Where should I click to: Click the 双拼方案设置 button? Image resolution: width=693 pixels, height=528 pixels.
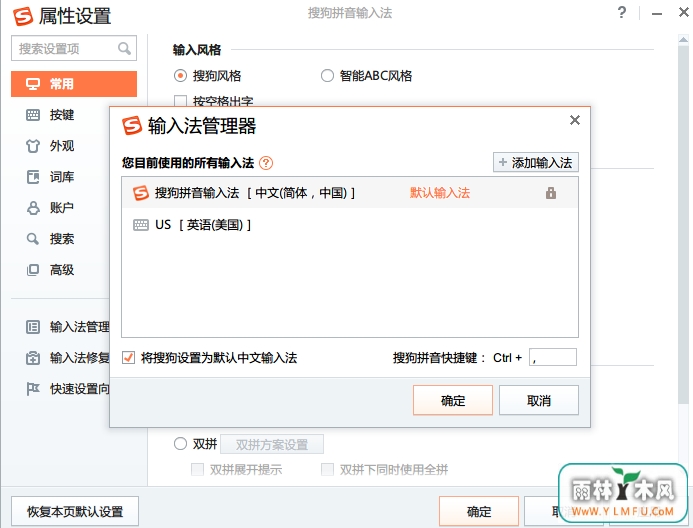[272, 444]
